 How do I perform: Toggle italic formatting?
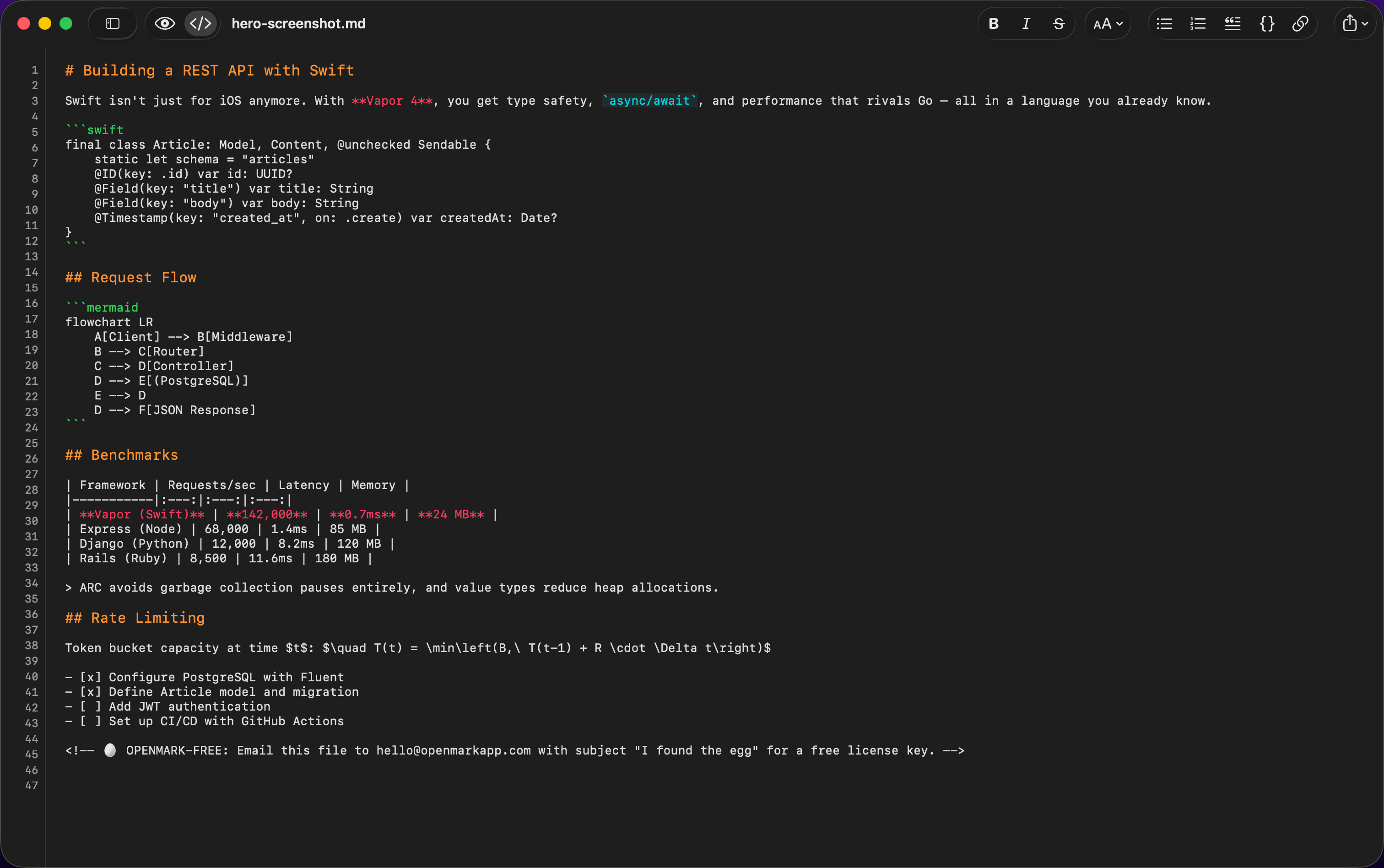(x=1026, y=23)
